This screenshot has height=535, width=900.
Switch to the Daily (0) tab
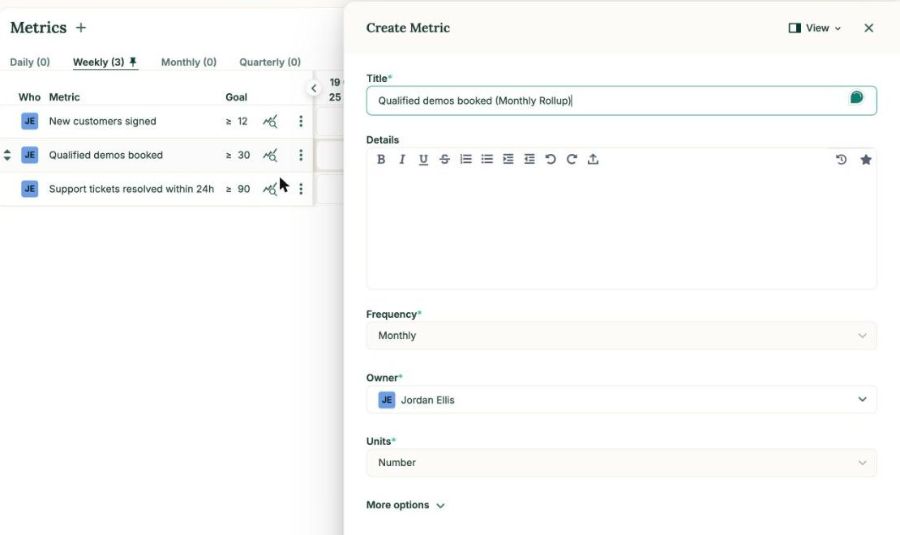point(30,62)
